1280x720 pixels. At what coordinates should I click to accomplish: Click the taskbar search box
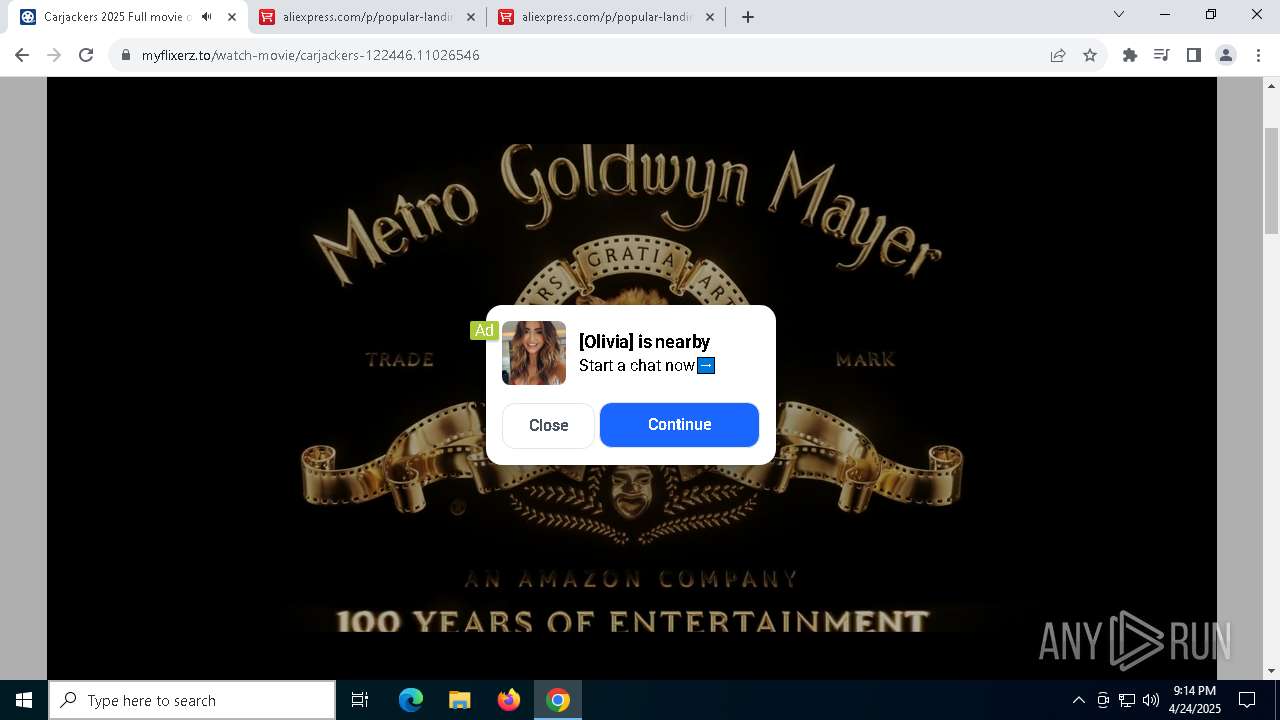(192, 700)
